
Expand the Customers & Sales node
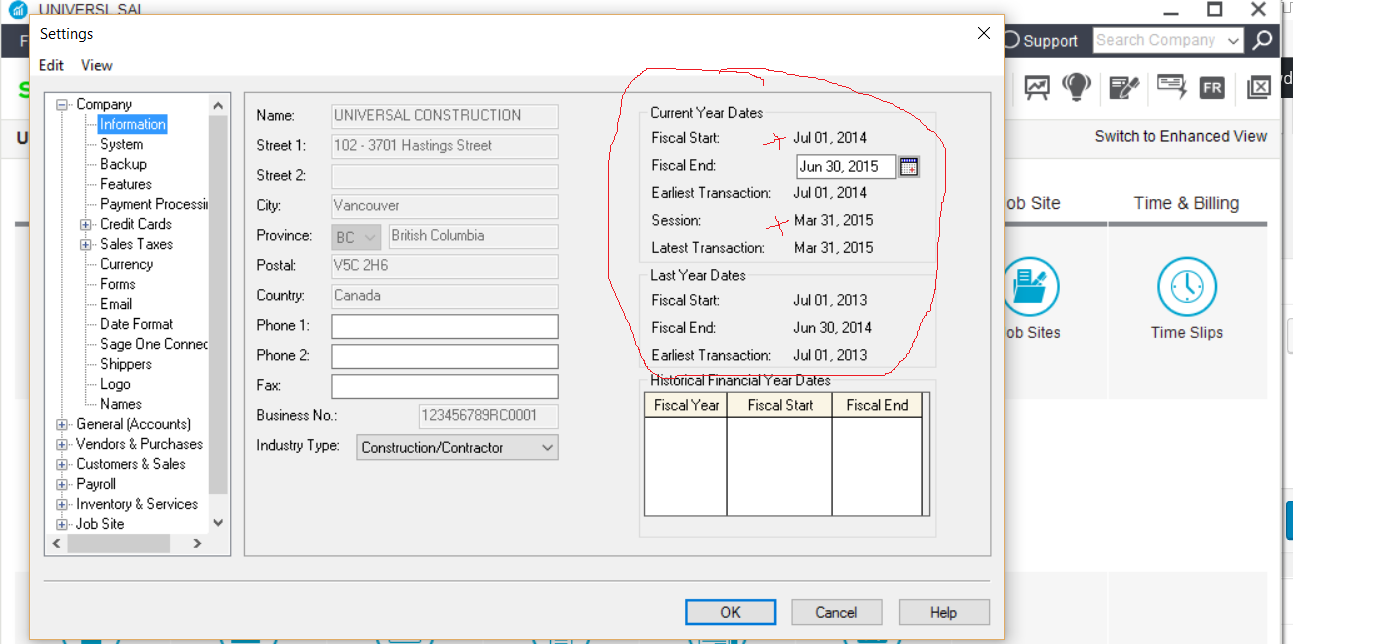(63, 464)
